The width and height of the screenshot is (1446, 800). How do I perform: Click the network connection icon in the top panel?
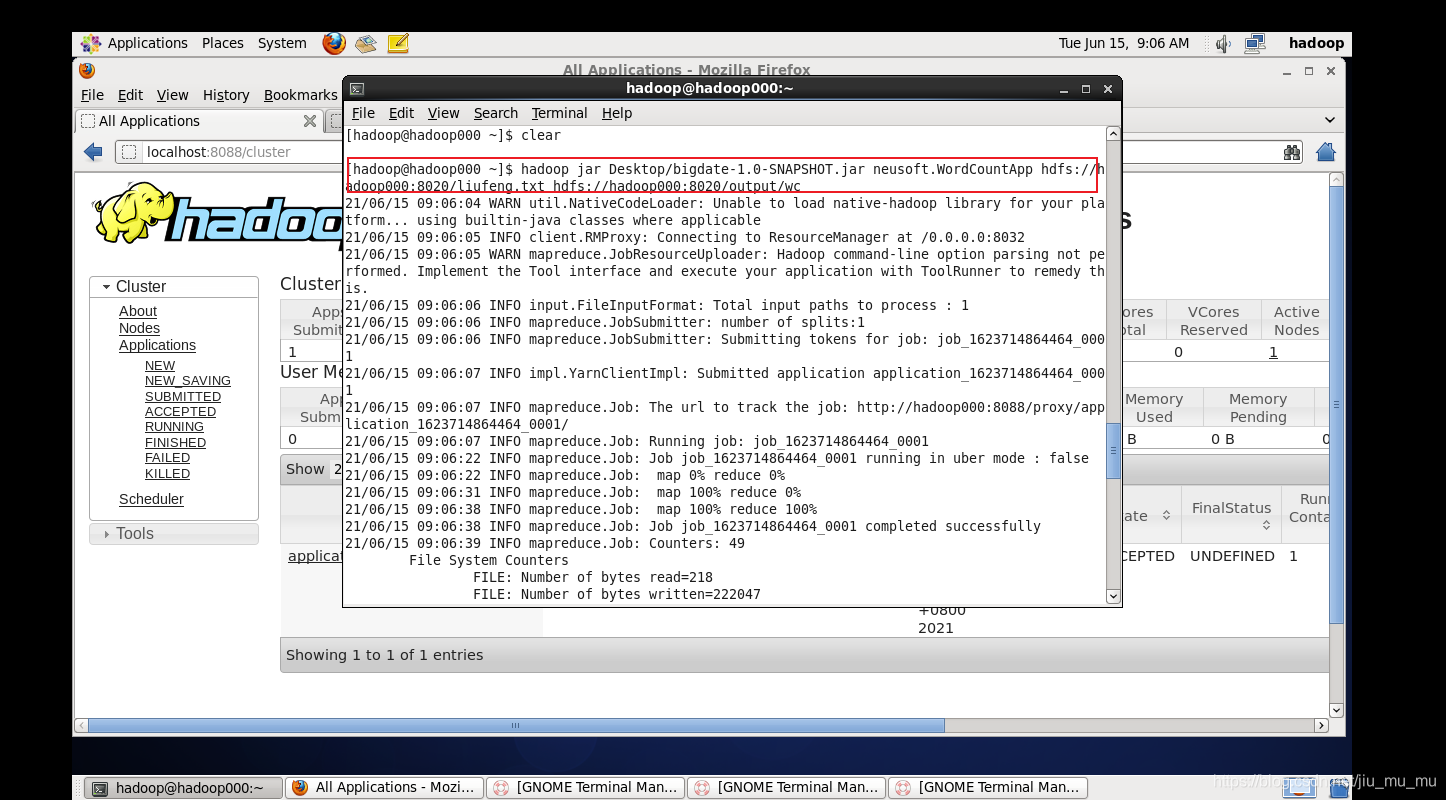(1255, 43)
